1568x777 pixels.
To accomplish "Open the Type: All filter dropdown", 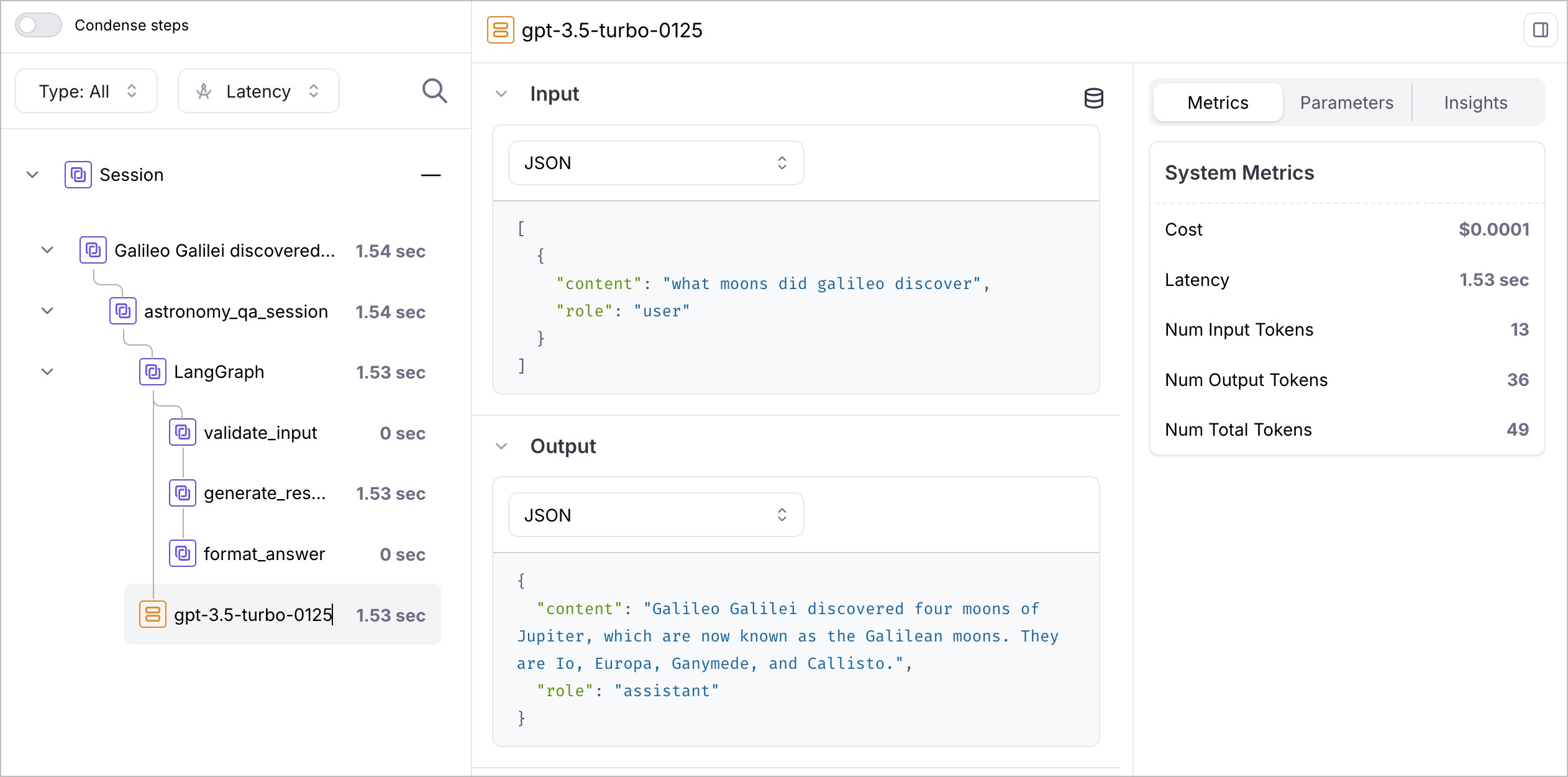I will 86,91.
